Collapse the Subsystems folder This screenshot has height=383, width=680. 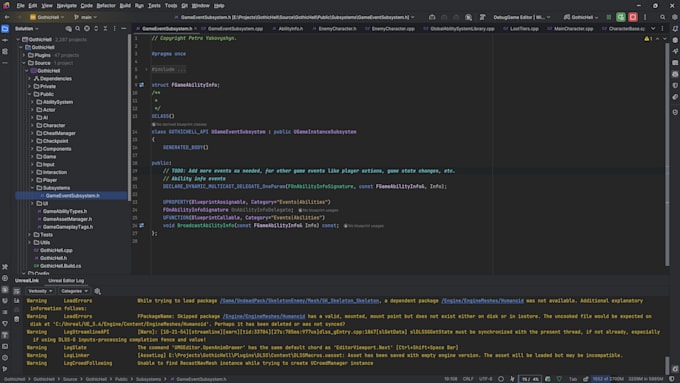33,188
